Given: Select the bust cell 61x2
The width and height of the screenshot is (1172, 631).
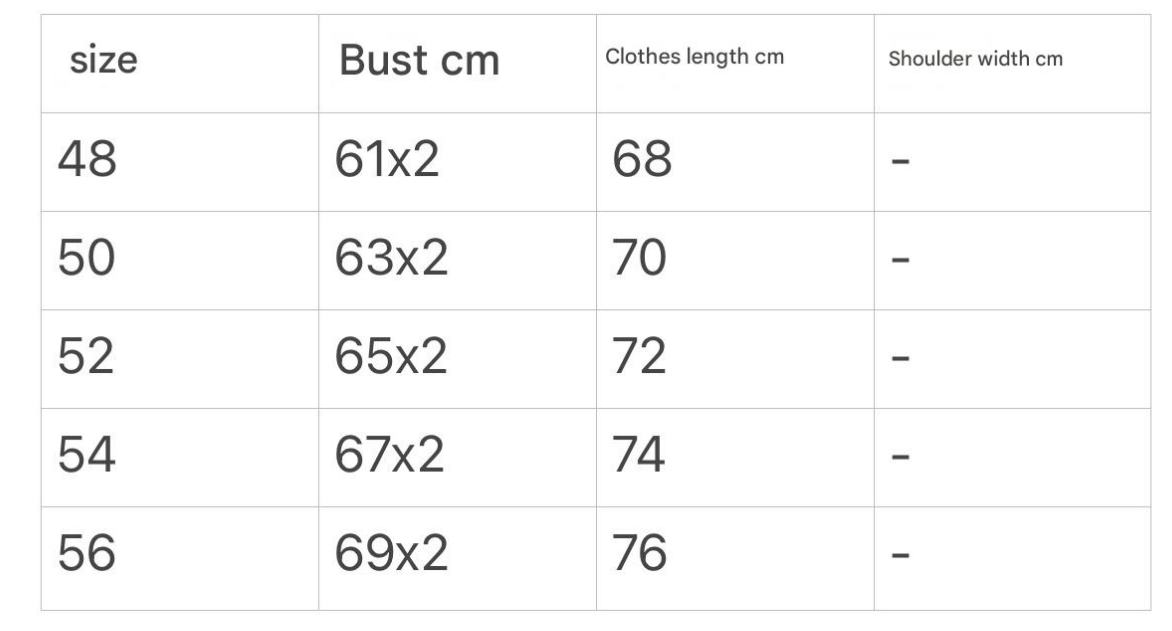Looking at the screenshot, I should point(389,160).
